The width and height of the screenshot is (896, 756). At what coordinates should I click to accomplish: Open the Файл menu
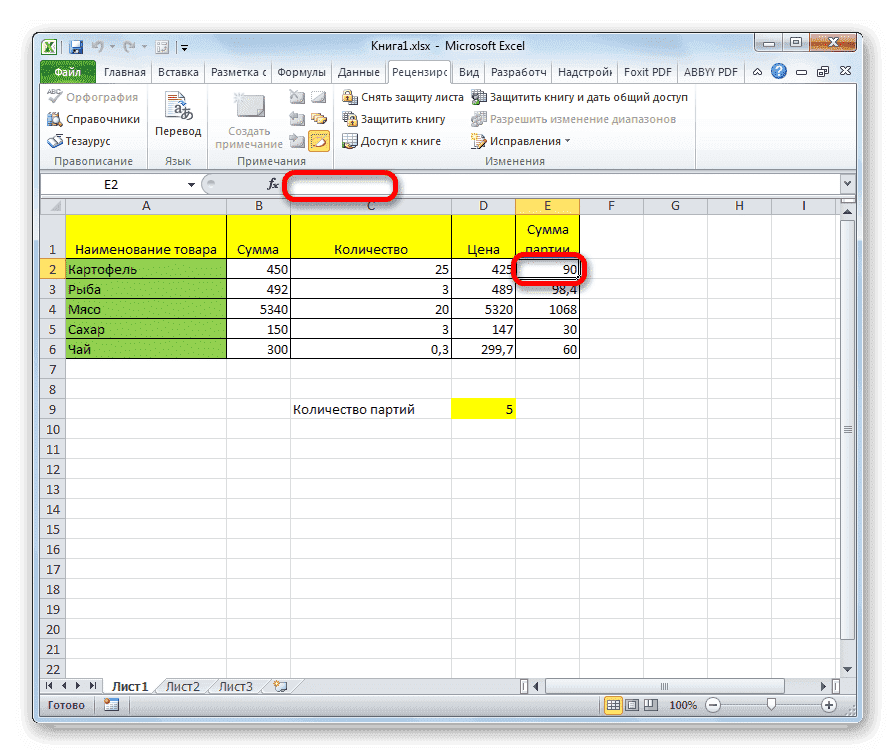[66, 71]
